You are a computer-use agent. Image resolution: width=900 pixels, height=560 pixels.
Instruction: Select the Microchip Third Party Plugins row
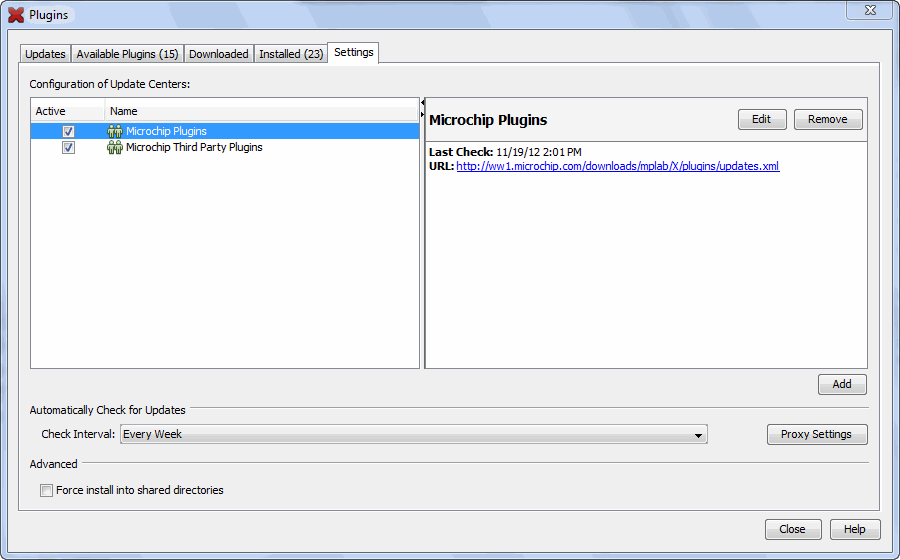click(x=225, y=147)
